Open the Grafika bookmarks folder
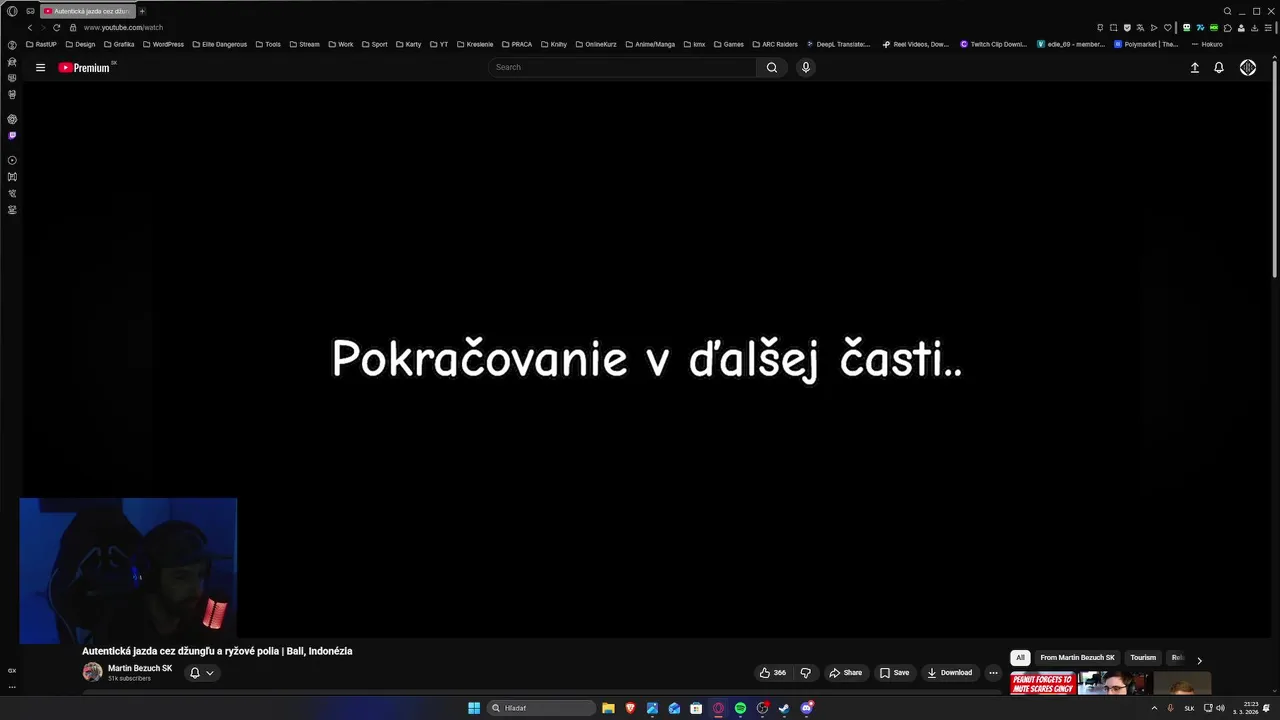 (119, 44)
